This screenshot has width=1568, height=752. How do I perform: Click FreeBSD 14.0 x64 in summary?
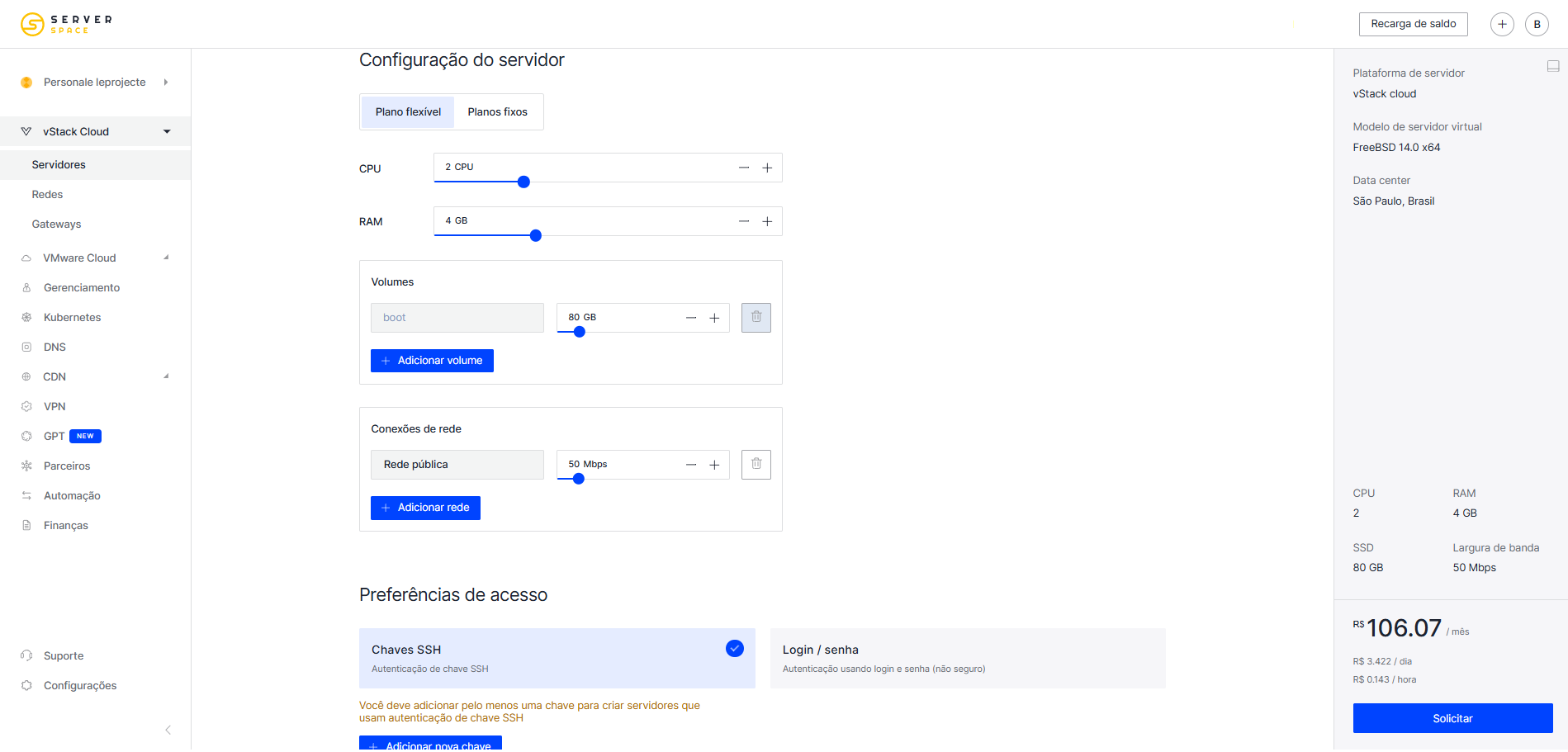pyautogui.click(x=1396, y=148)
